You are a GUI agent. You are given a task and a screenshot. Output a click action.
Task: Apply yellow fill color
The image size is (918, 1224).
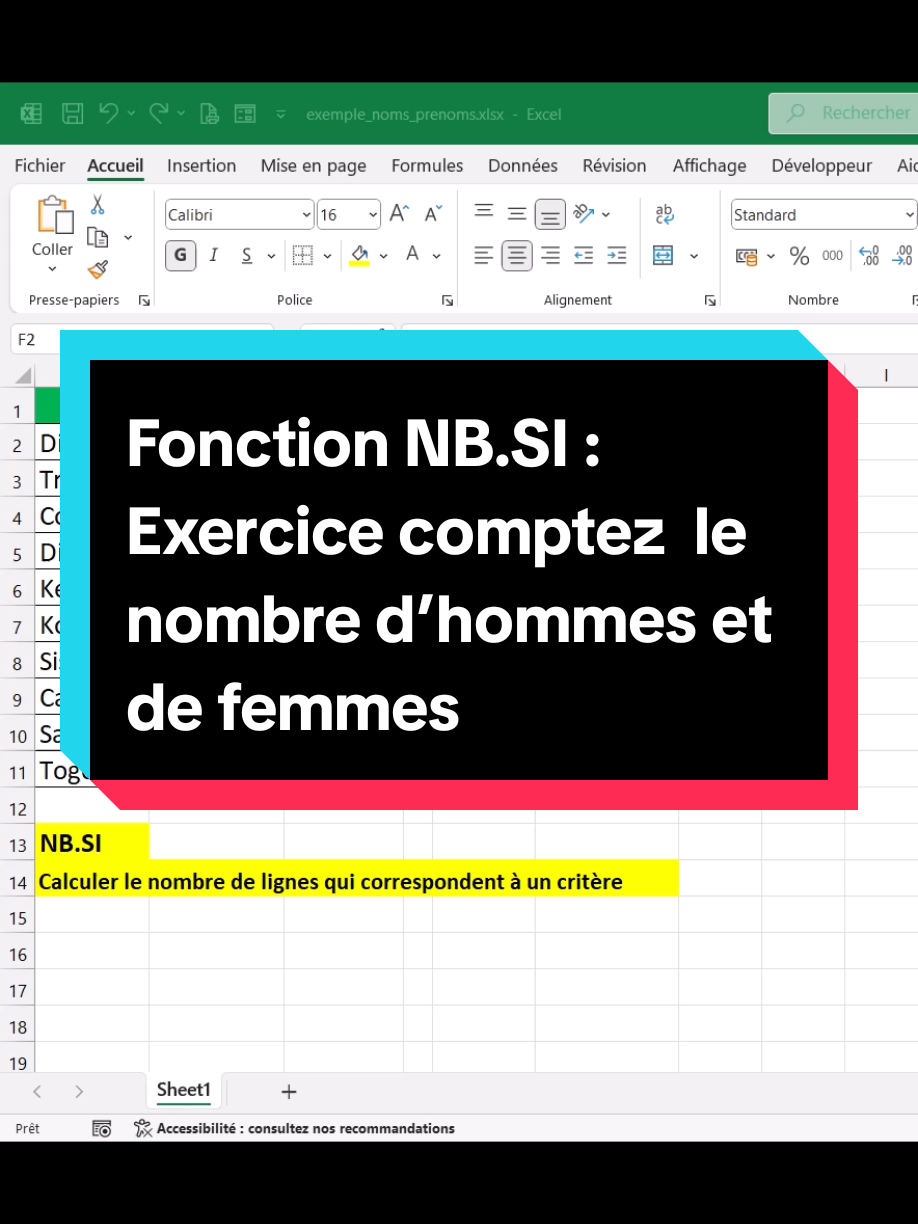pos(360,256)
